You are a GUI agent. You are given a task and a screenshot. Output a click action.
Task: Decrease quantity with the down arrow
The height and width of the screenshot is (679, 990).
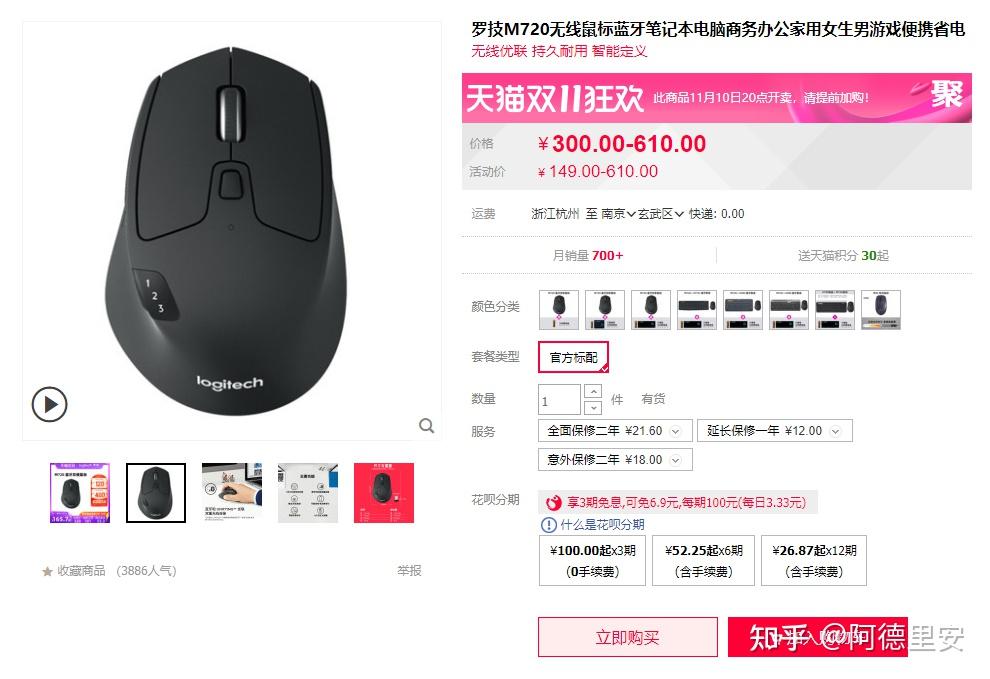coord(593,408)
